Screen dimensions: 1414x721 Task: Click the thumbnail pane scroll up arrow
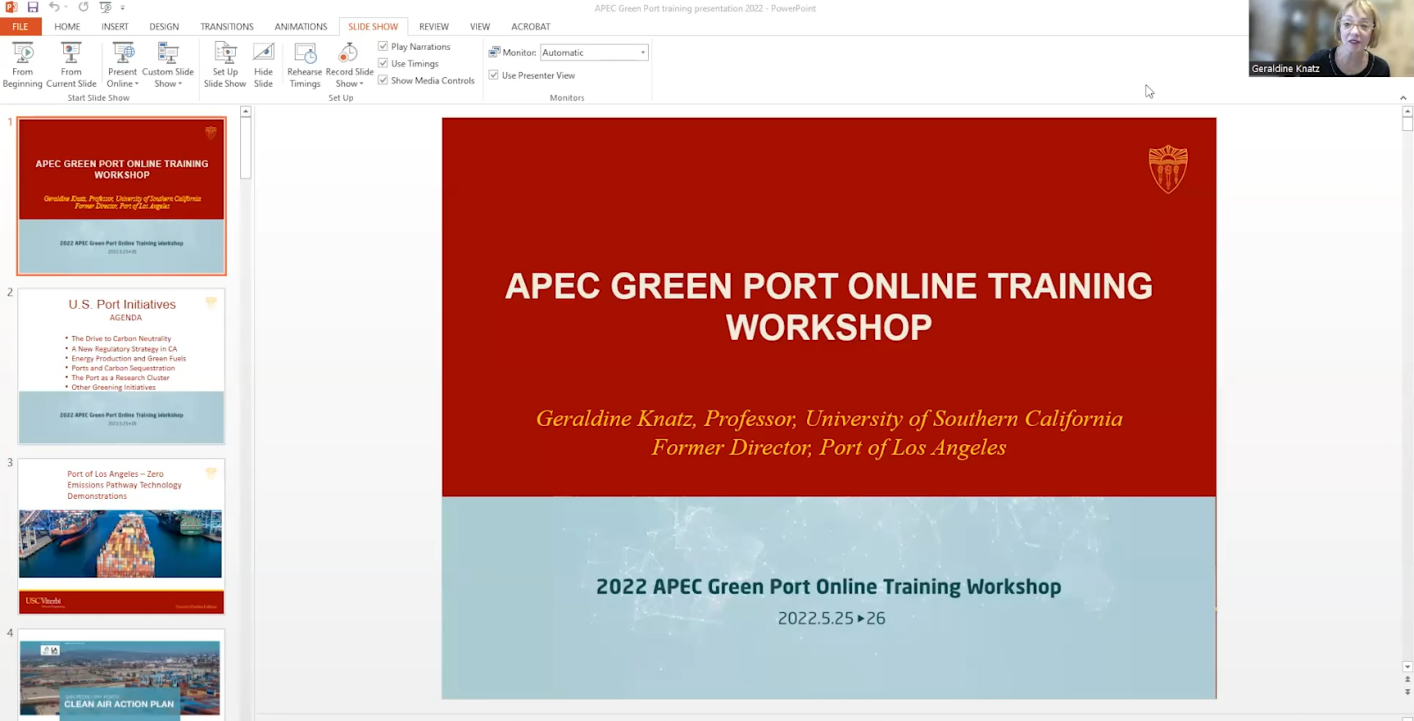246,111
